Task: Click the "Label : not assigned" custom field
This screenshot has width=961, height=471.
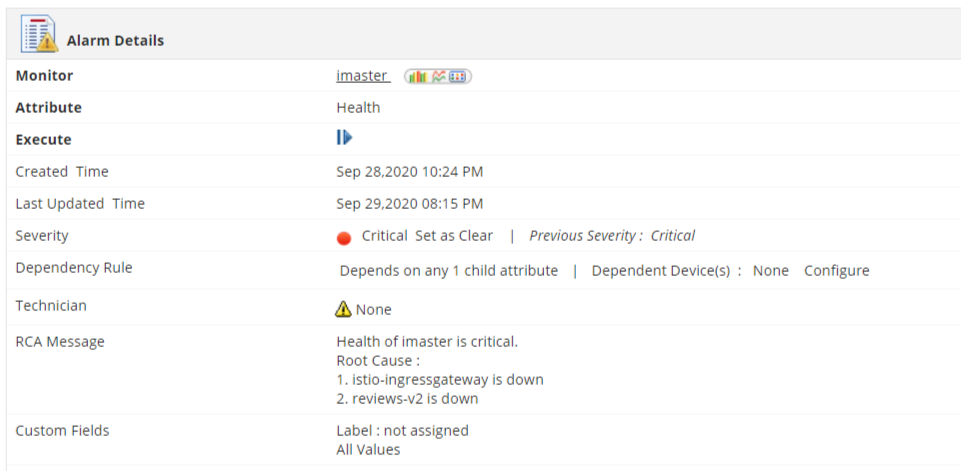Action: tap(402, 430)
